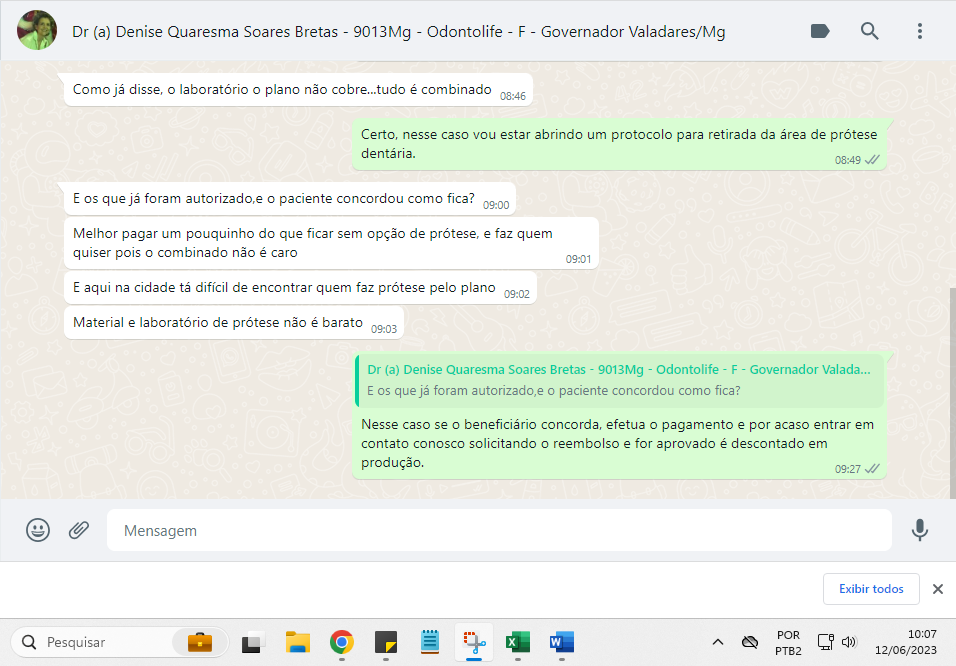
Task: Click the quoted message in the reply bubble
Action: (620, 380)
